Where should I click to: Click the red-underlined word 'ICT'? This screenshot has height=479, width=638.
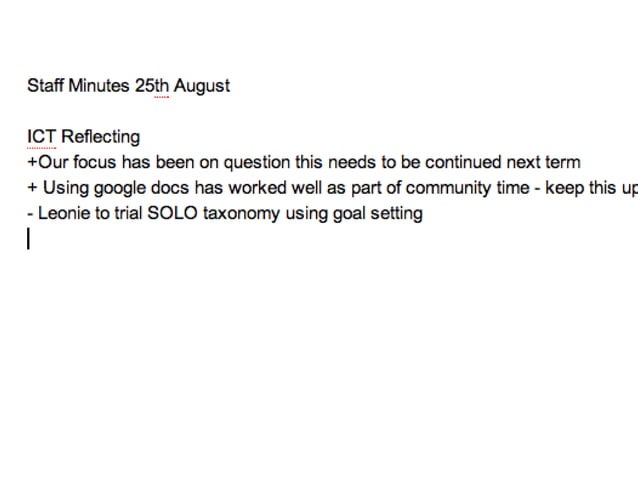click(42, 137)
